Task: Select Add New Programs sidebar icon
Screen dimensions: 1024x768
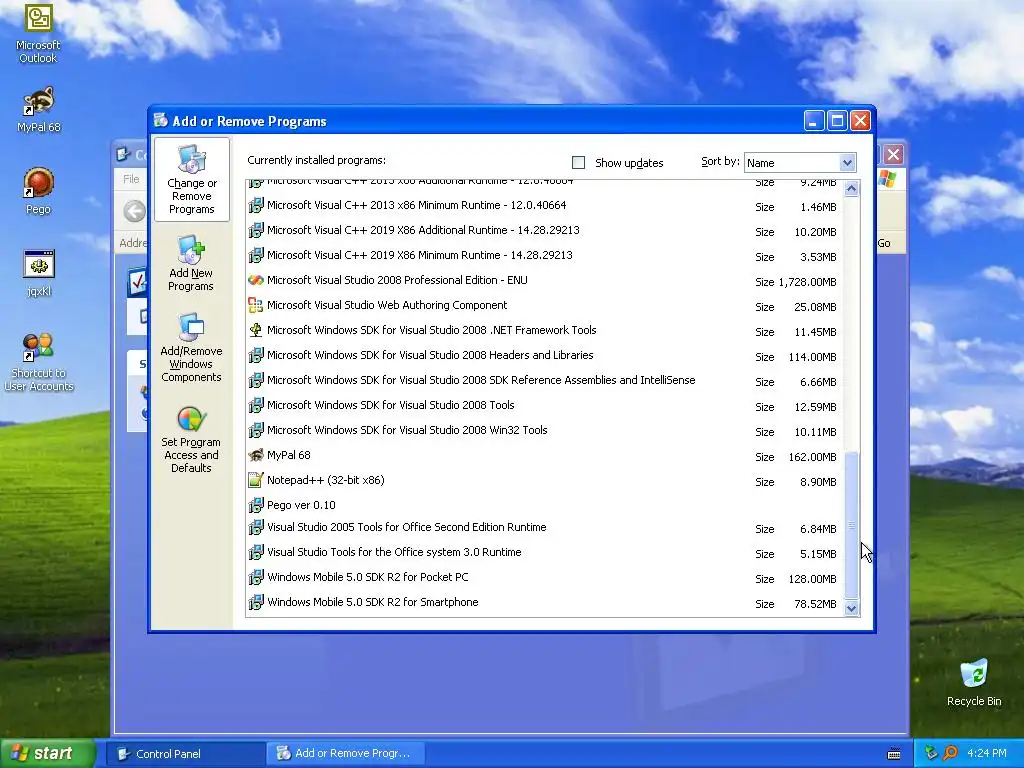Action: pyautogui.click(x=191, y=263)
